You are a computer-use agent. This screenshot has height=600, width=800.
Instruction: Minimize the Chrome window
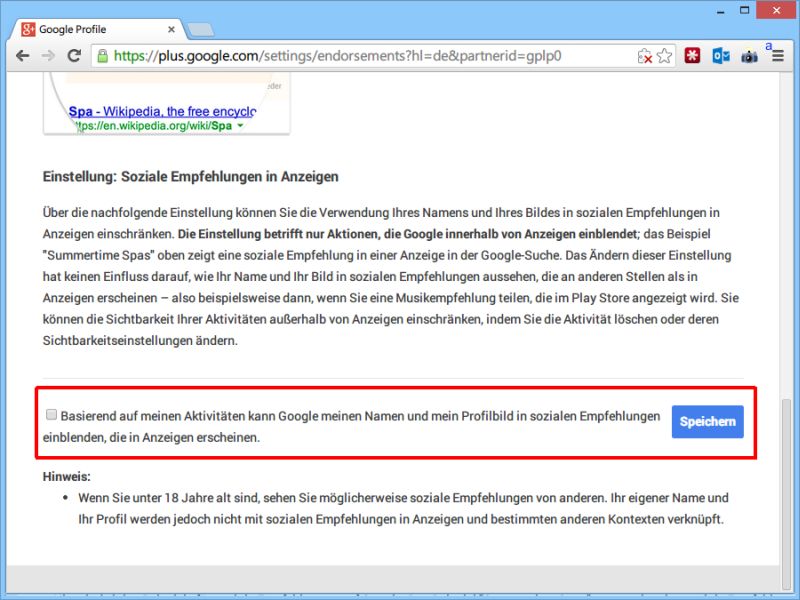coord(720,11)
